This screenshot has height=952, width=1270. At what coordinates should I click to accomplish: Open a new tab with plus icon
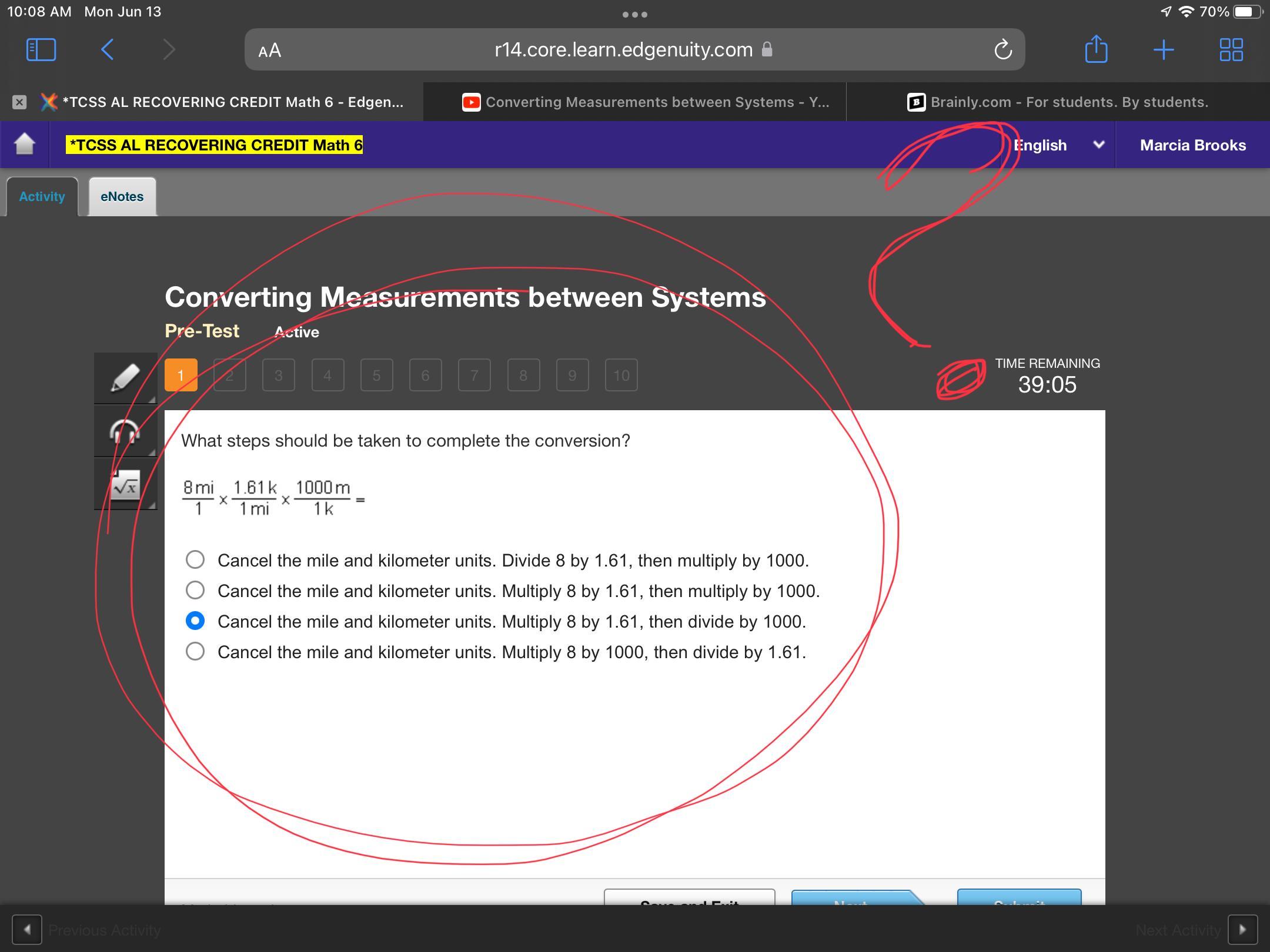(1163, 49)
